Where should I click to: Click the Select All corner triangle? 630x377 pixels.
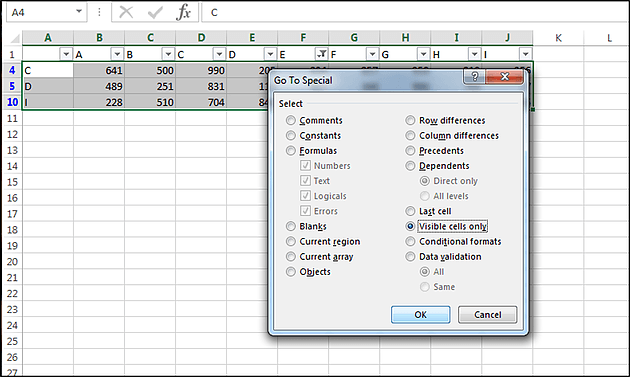tap(15, 38)
